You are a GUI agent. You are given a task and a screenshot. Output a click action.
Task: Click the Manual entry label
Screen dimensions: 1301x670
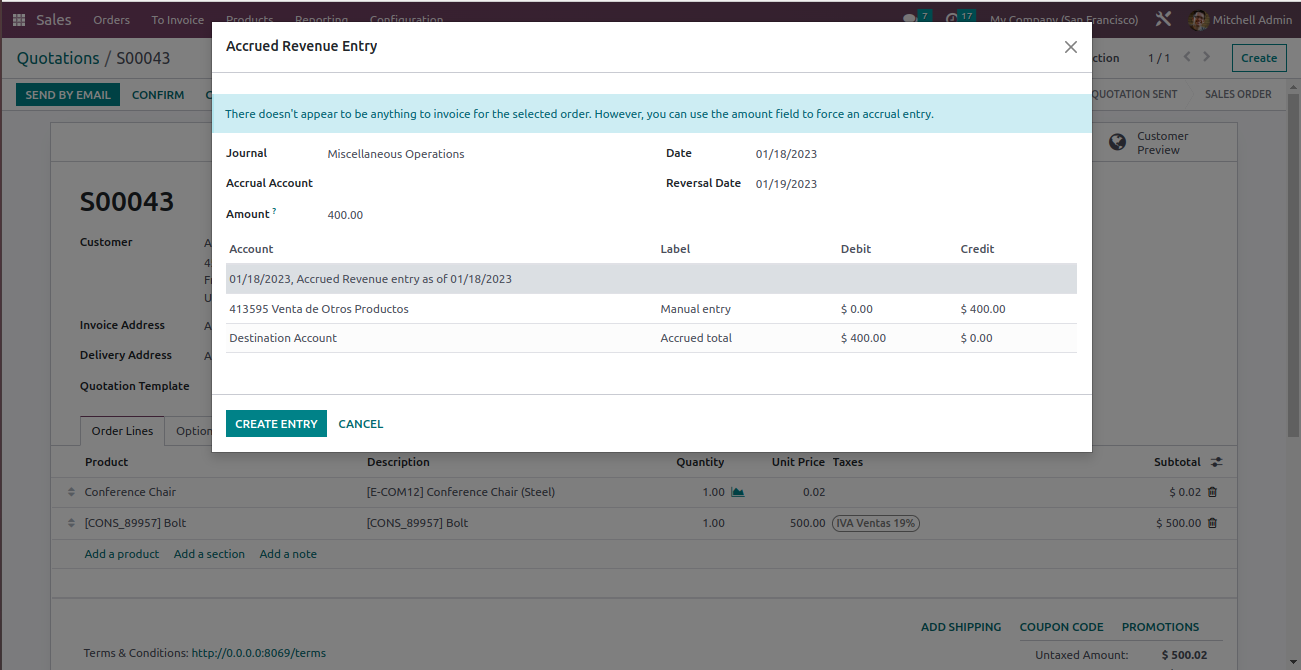[x=696, y=309]
